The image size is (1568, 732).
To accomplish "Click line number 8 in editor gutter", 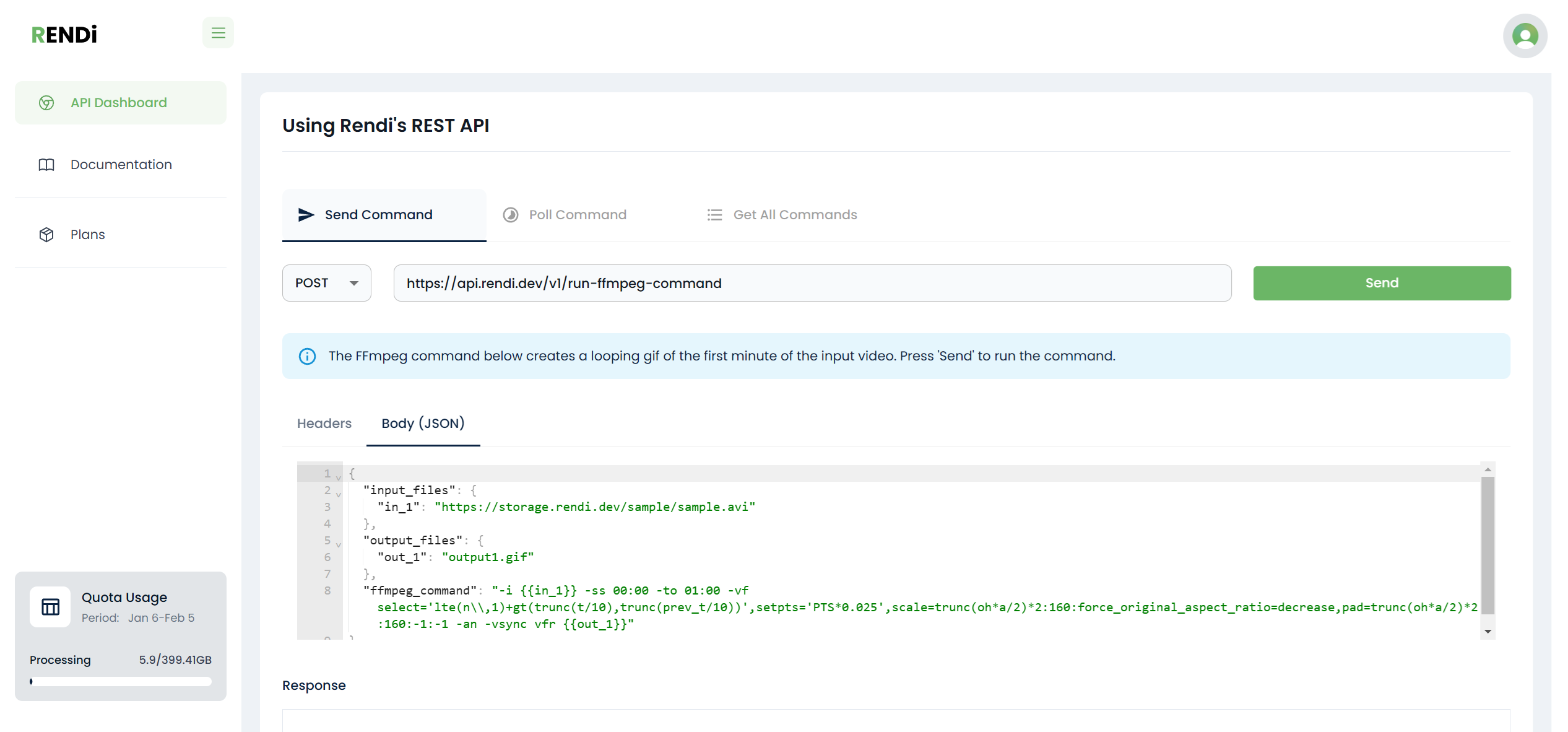I will (327, 591).
